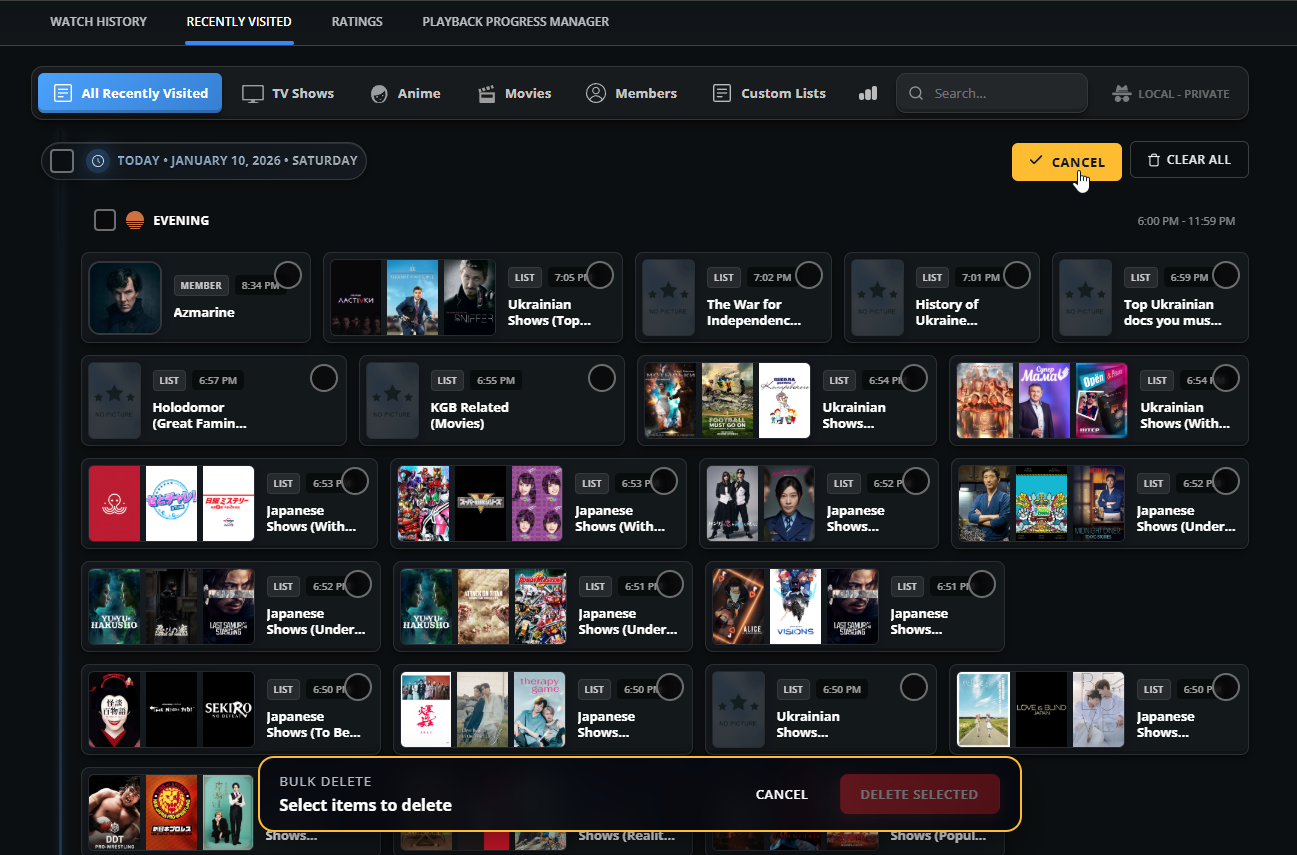This screenshot has height=855, width=1297.
Task: Click the bar chart stats icon
Action: 867,93
